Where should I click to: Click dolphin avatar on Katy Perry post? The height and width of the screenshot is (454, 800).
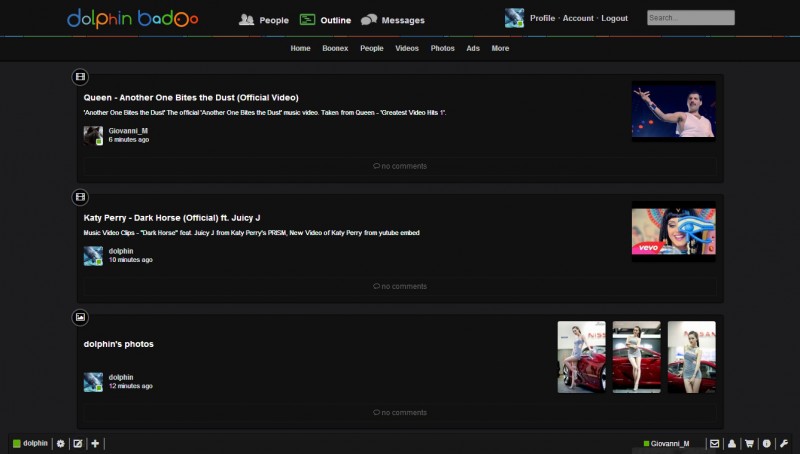[x=93, y=256]
